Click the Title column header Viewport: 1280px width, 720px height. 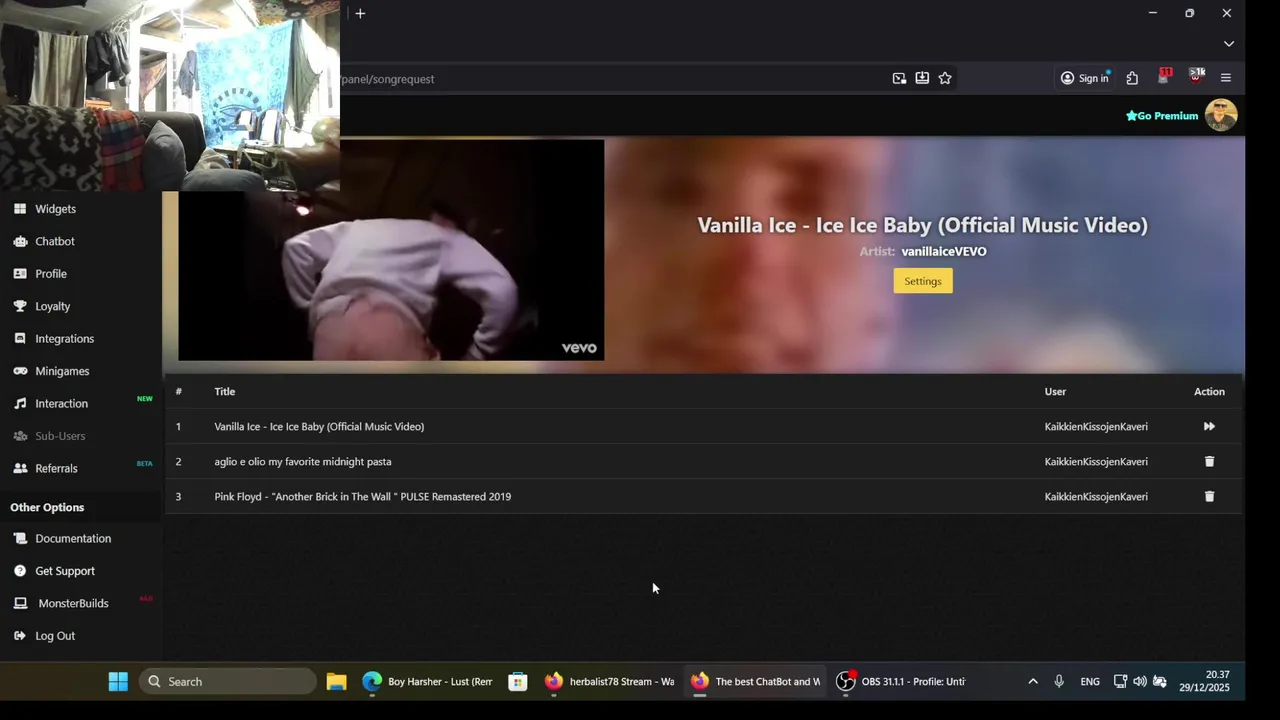(225, 392)
